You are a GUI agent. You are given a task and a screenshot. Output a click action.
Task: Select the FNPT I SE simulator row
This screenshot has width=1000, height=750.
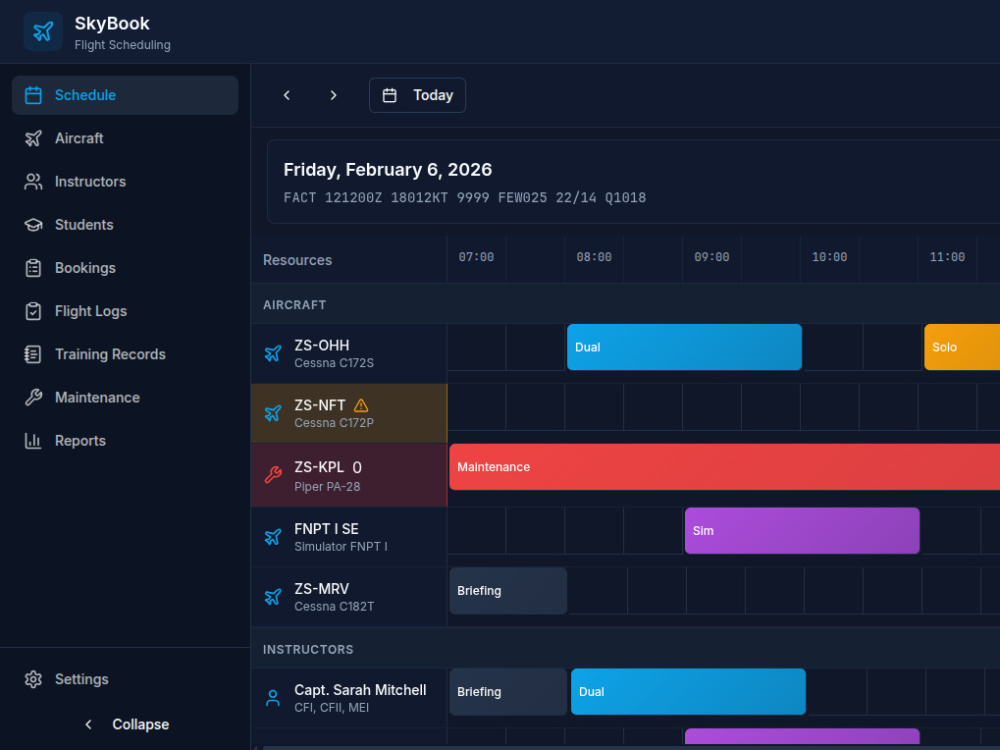pyautogui.click(x=349, y=537)
